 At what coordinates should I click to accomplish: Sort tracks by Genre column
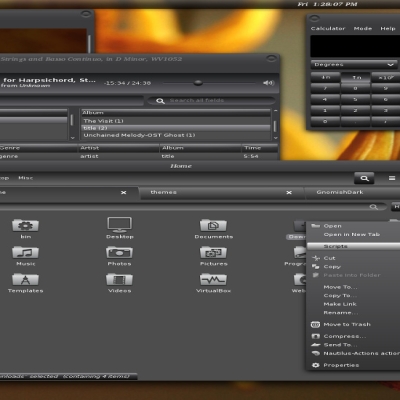tap(38, 148)
